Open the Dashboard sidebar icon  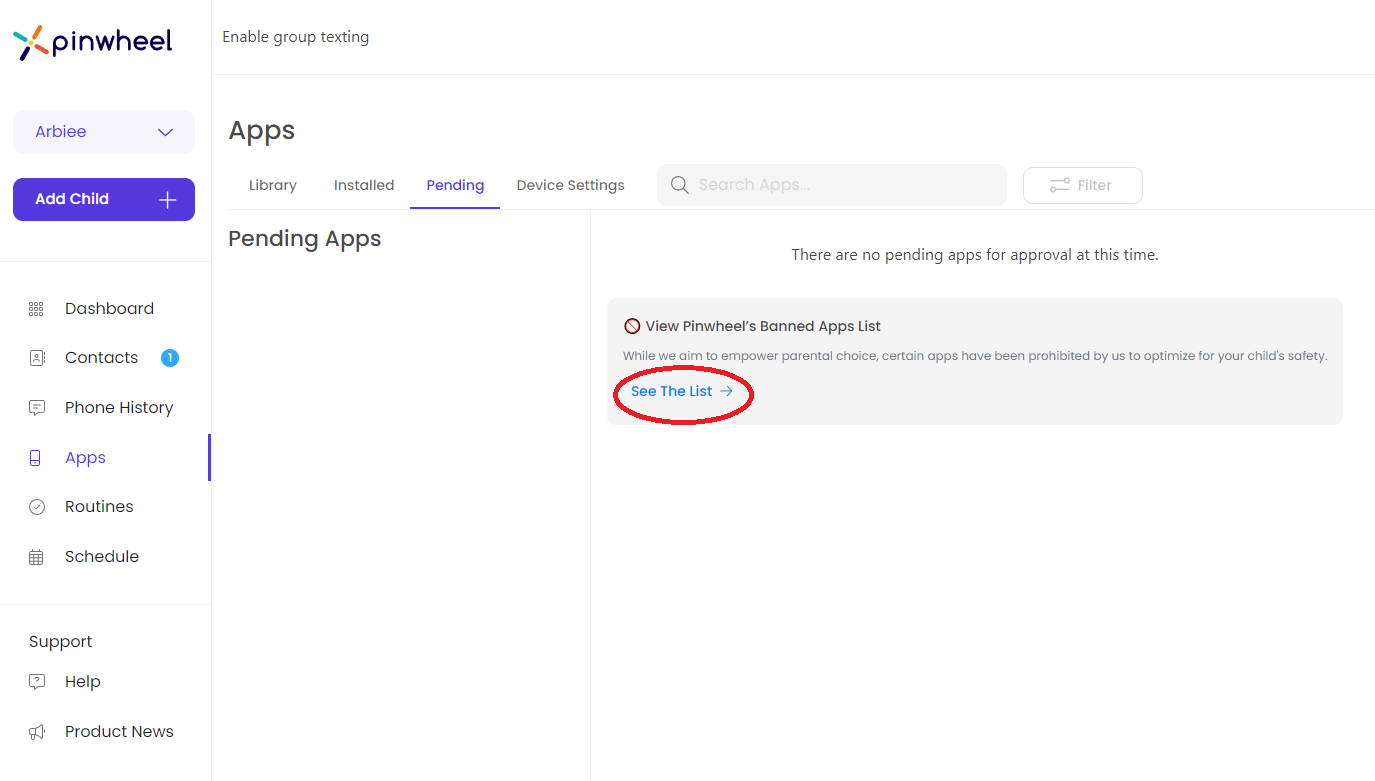(36, 308)
